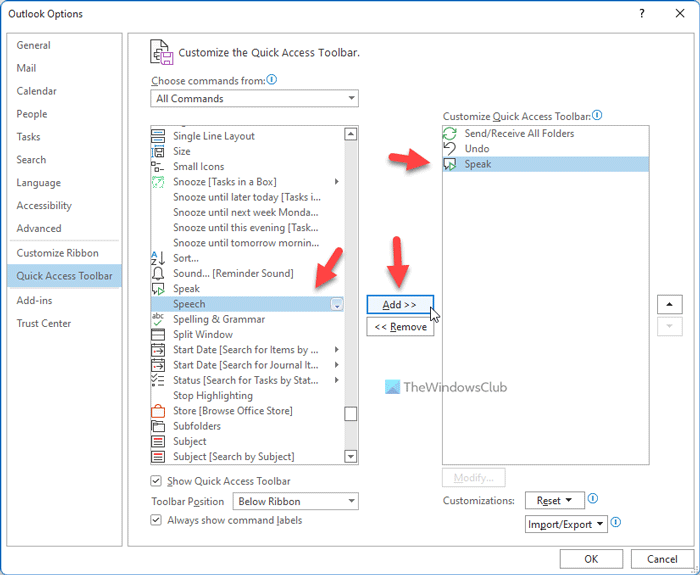Click the Size command icon
Screen dimensions: 700x575
[158, 151]
